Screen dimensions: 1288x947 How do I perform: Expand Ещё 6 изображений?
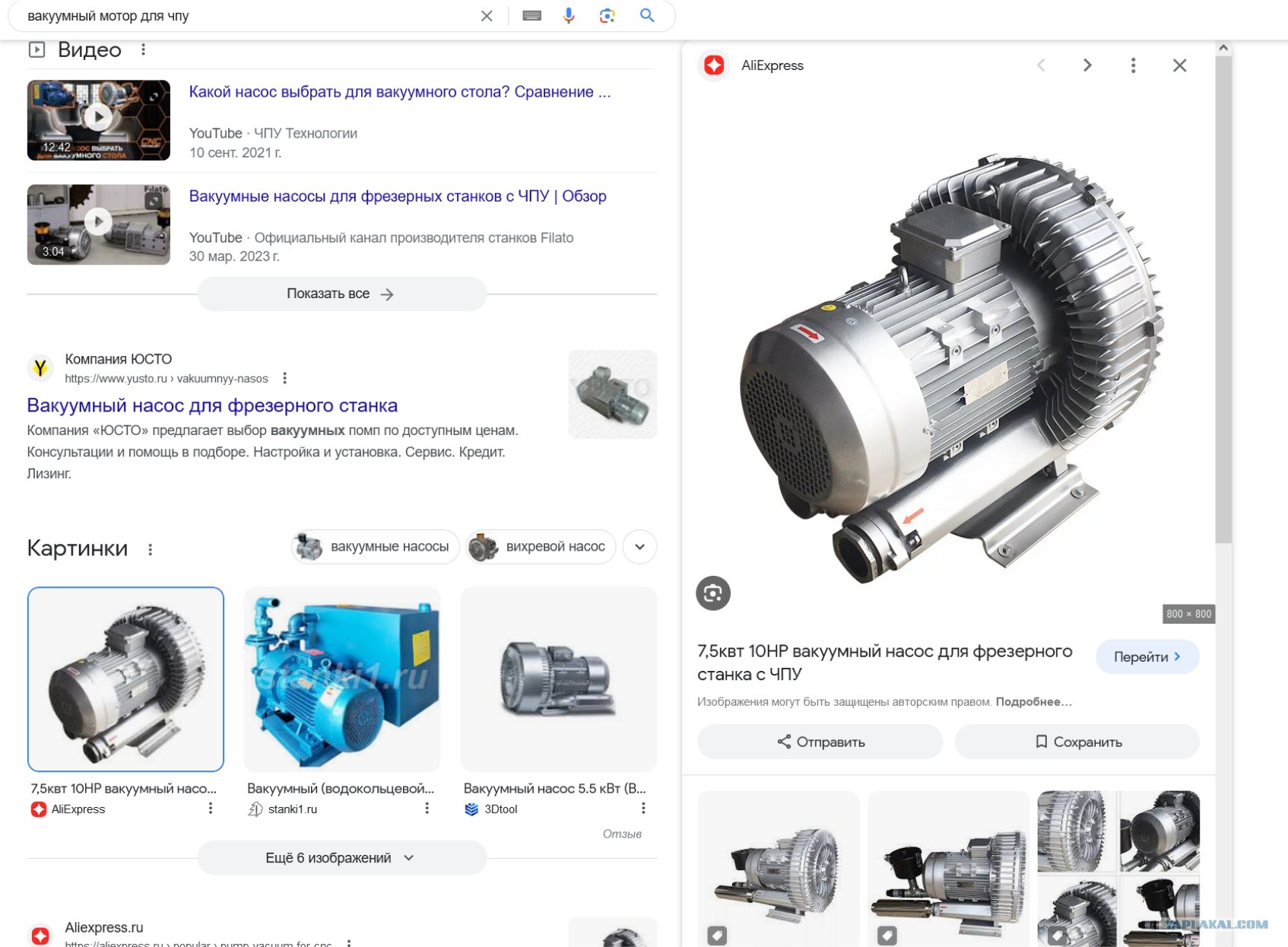point(341,858)
